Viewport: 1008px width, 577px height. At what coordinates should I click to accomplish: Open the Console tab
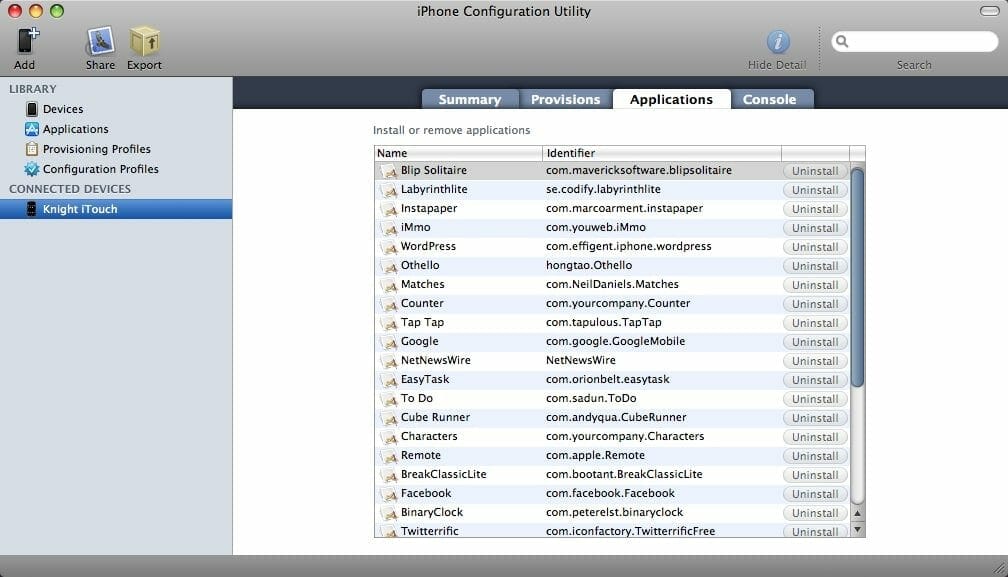769,99
